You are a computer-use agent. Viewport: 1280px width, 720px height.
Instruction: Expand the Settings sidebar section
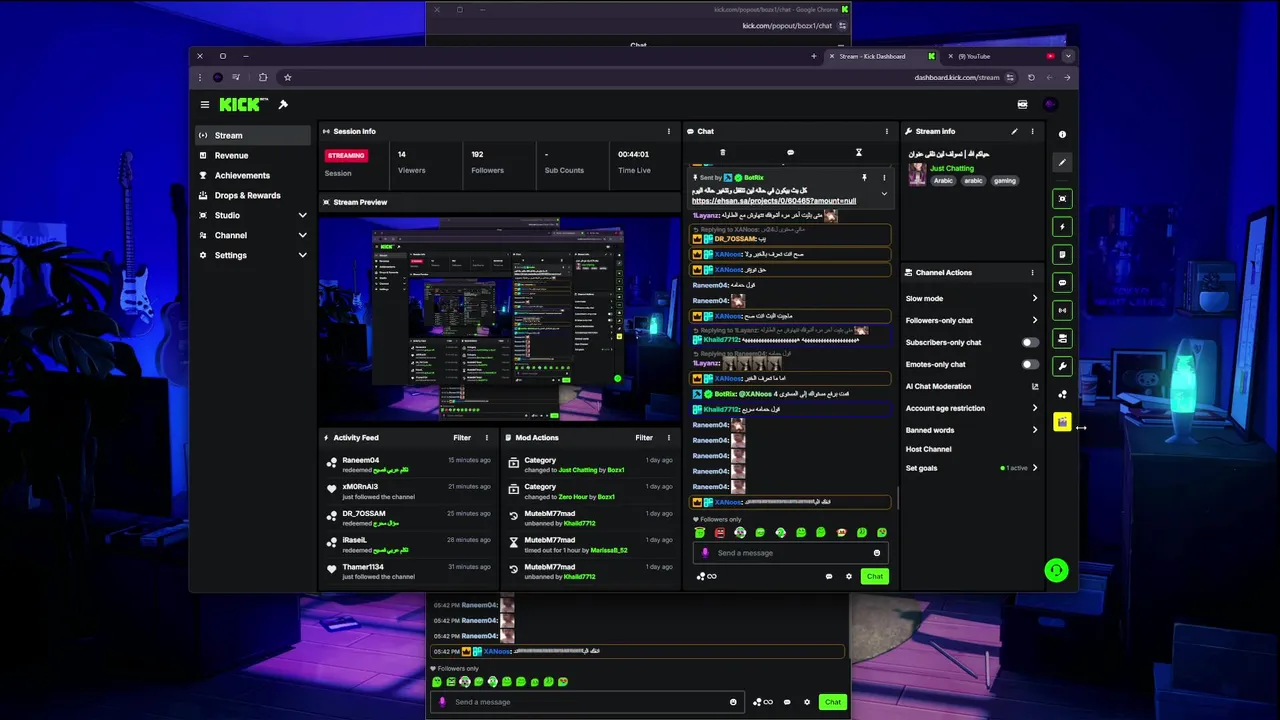pos(302,255)
